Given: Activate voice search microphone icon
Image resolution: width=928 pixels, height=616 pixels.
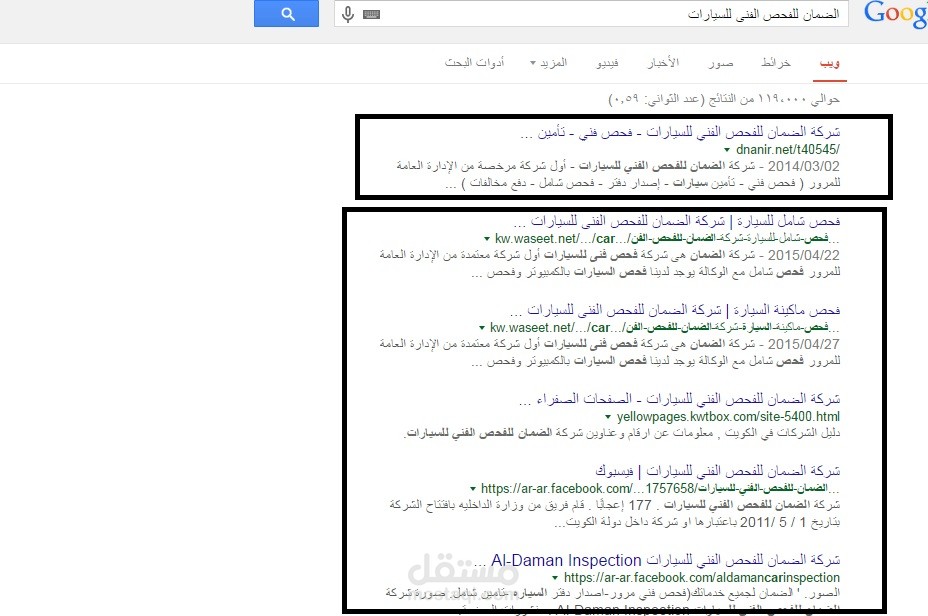Looking at the screenshot, I should click(x=348, y=14).
